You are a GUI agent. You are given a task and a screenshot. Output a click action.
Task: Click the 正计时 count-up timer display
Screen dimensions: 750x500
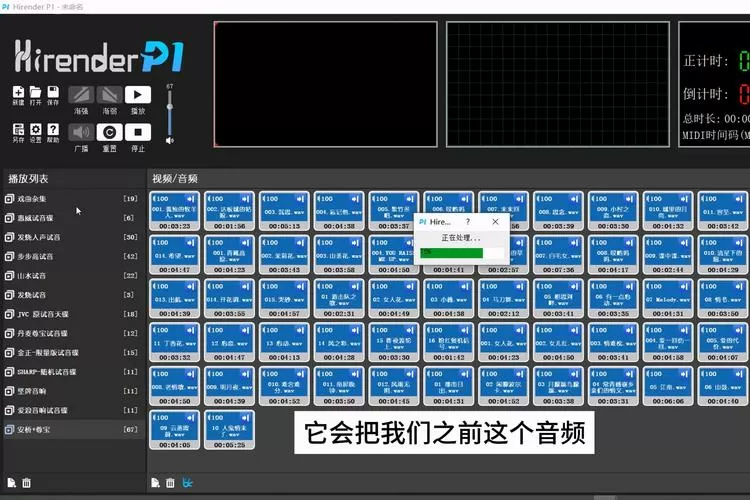click(x=716, y=61)
